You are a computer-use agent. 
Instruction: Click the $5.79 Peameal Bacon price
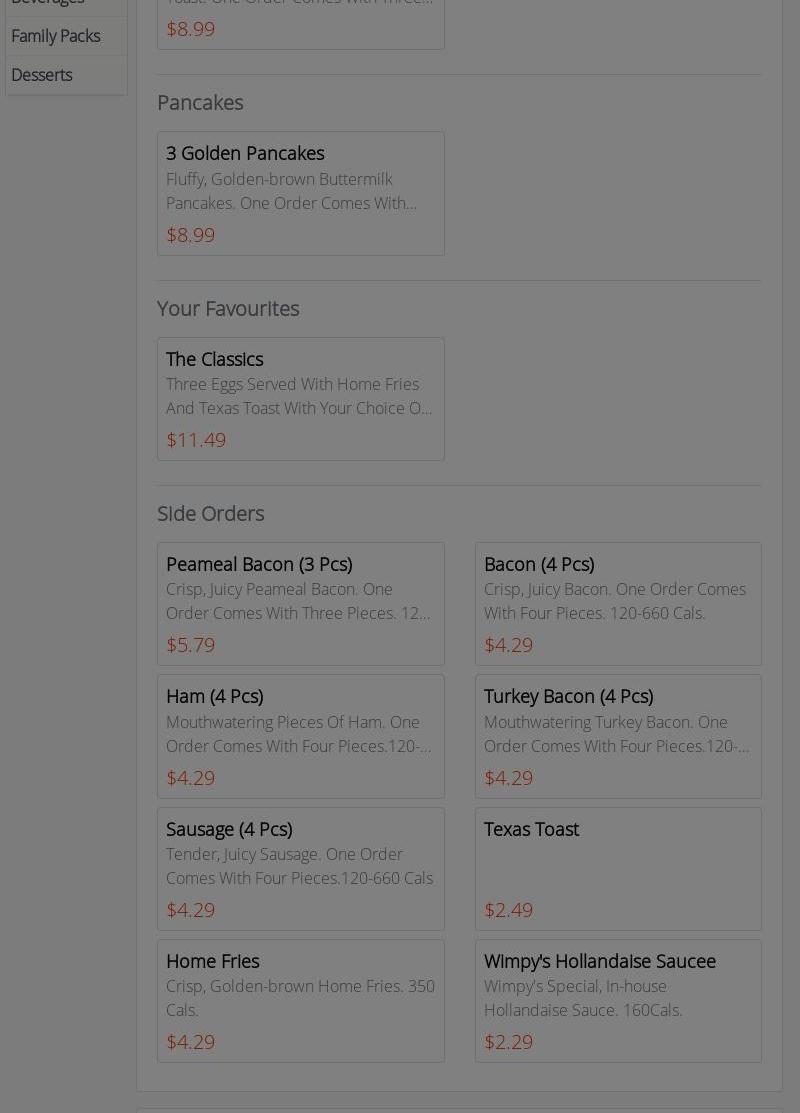(x=190, y=645)
